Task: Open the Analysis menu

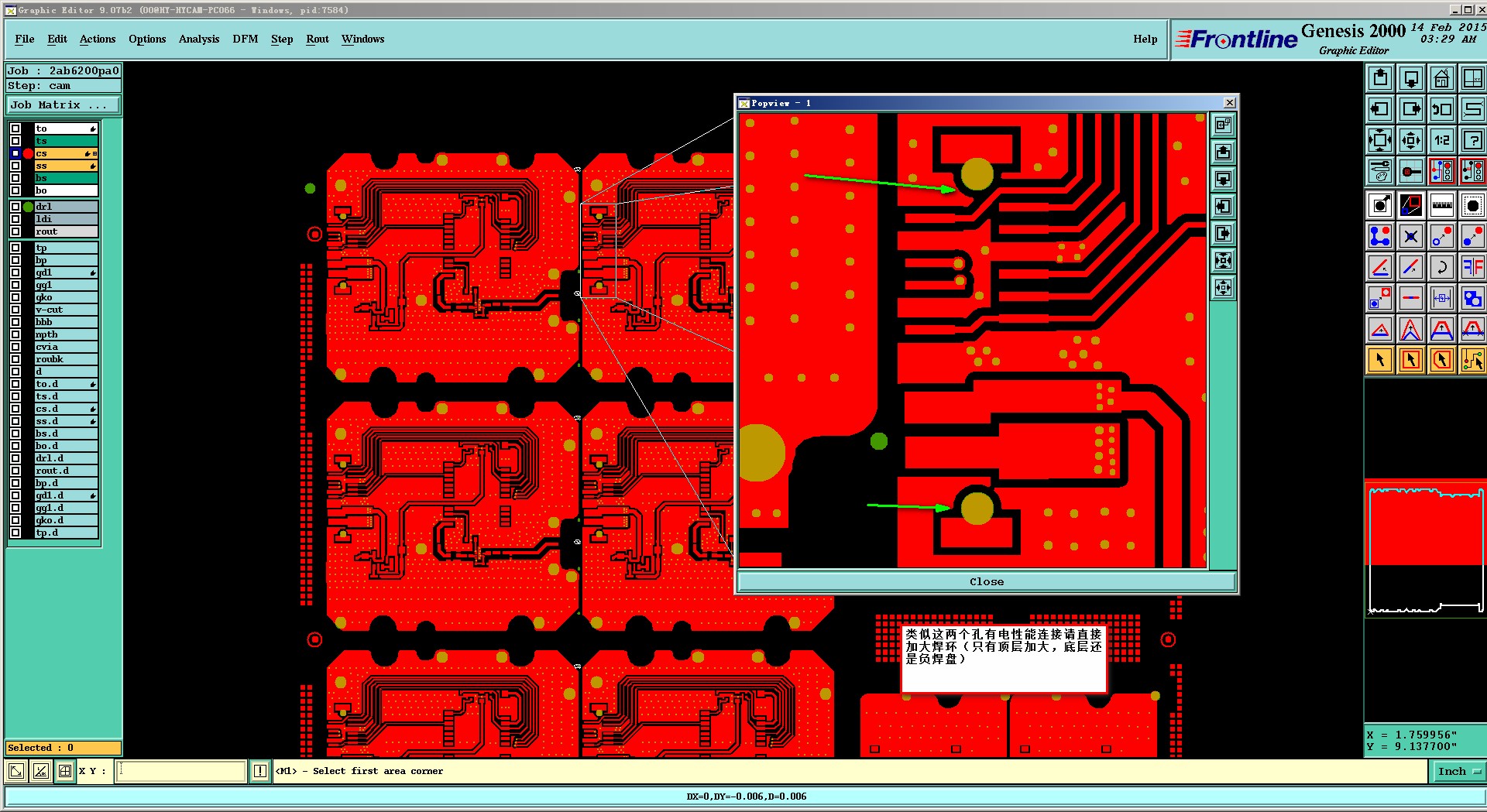Action: click(199, 39)
